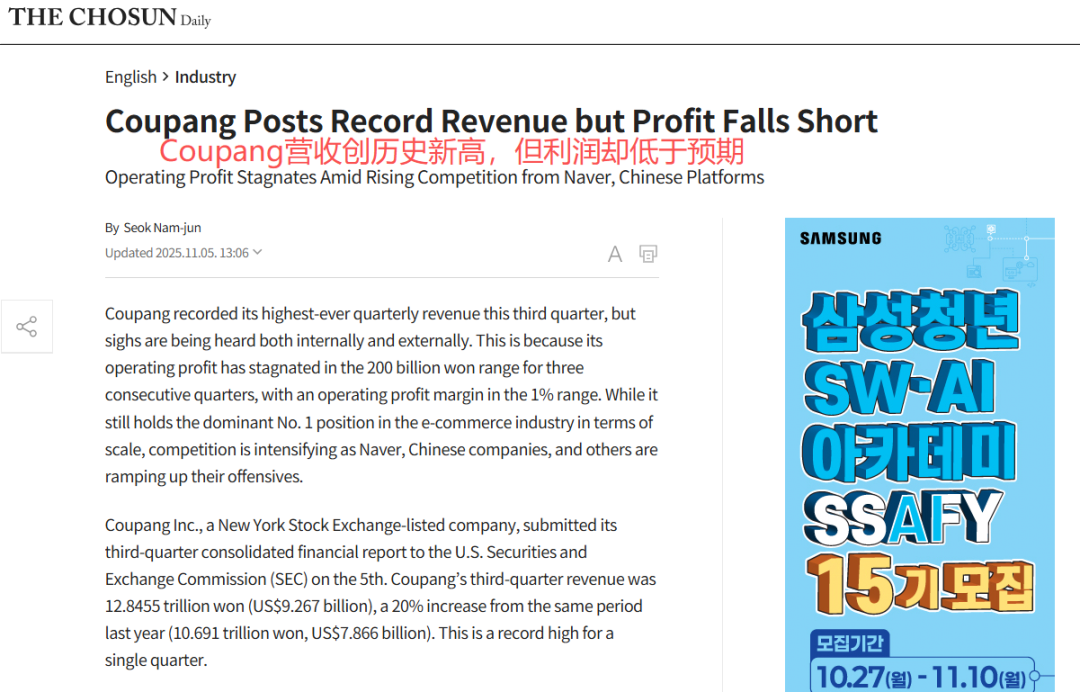Click the SSAFY text in the ad
Screen dimensions: 1080x692
(902, 516)
